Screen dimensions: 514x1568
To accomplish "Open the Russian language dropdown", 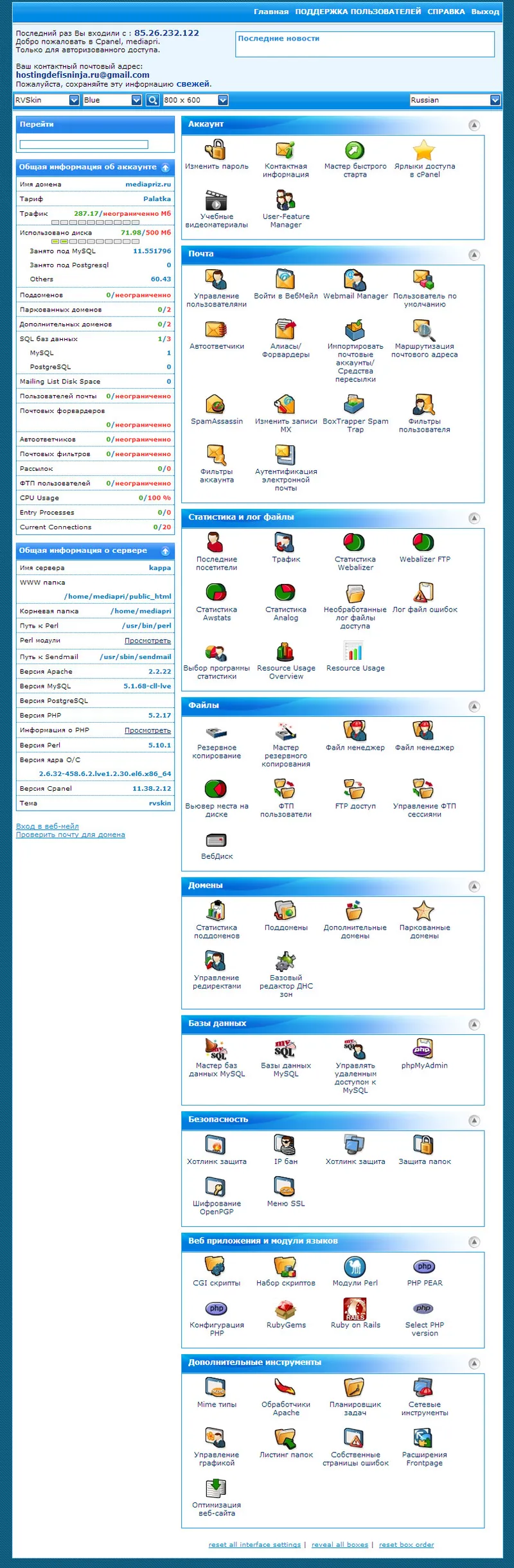I will click(x=455, y=100).
